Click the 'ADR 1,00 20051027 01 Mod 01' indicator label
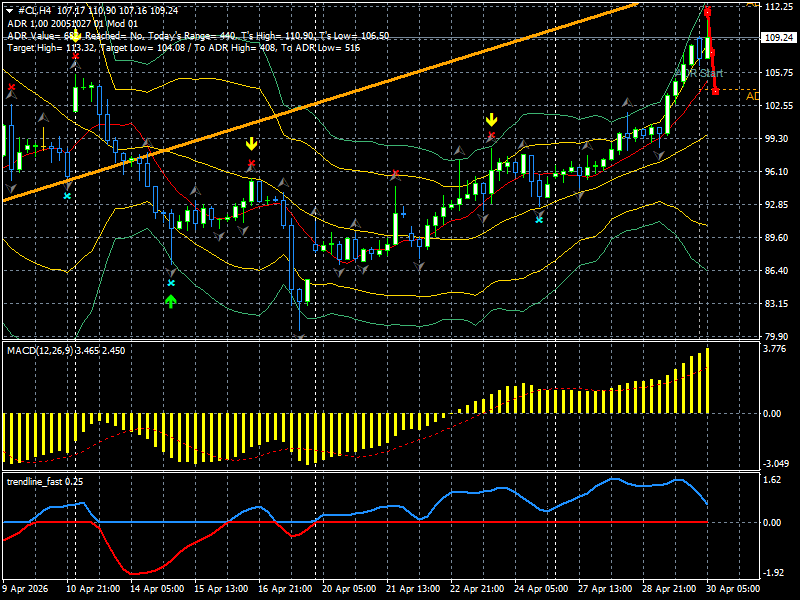Image resolution: width=800 pixels, height=600 pixels. pos(72,23)
